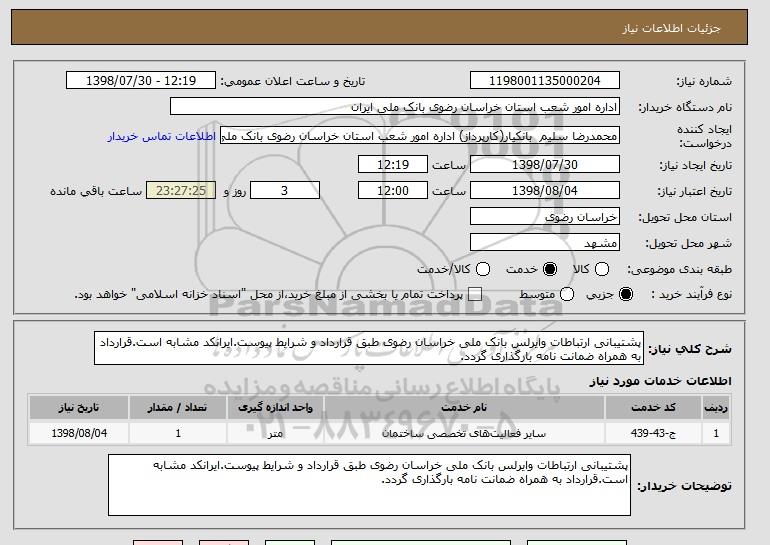Click the شماره نیاز field 1198001135000204

coord(545,81)
